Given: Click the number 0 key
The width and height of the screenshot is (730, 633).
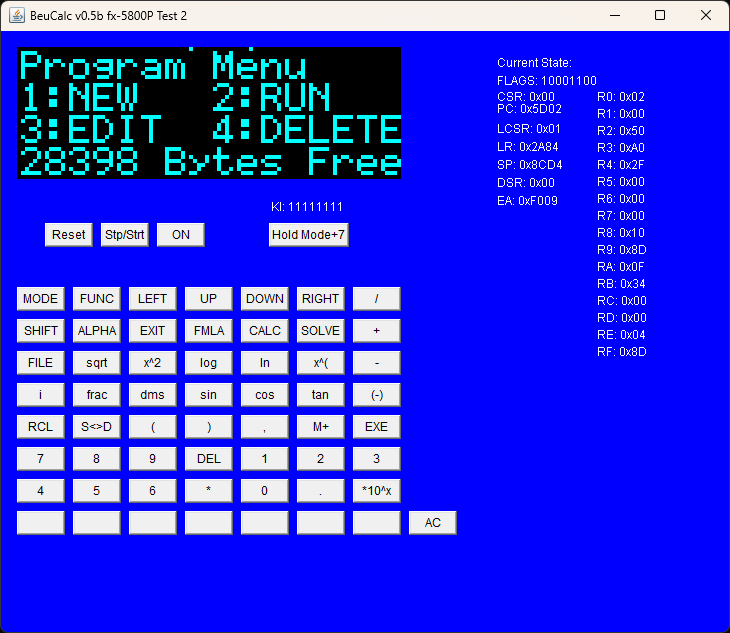Looking at the screenshot, I should point(264,491).
